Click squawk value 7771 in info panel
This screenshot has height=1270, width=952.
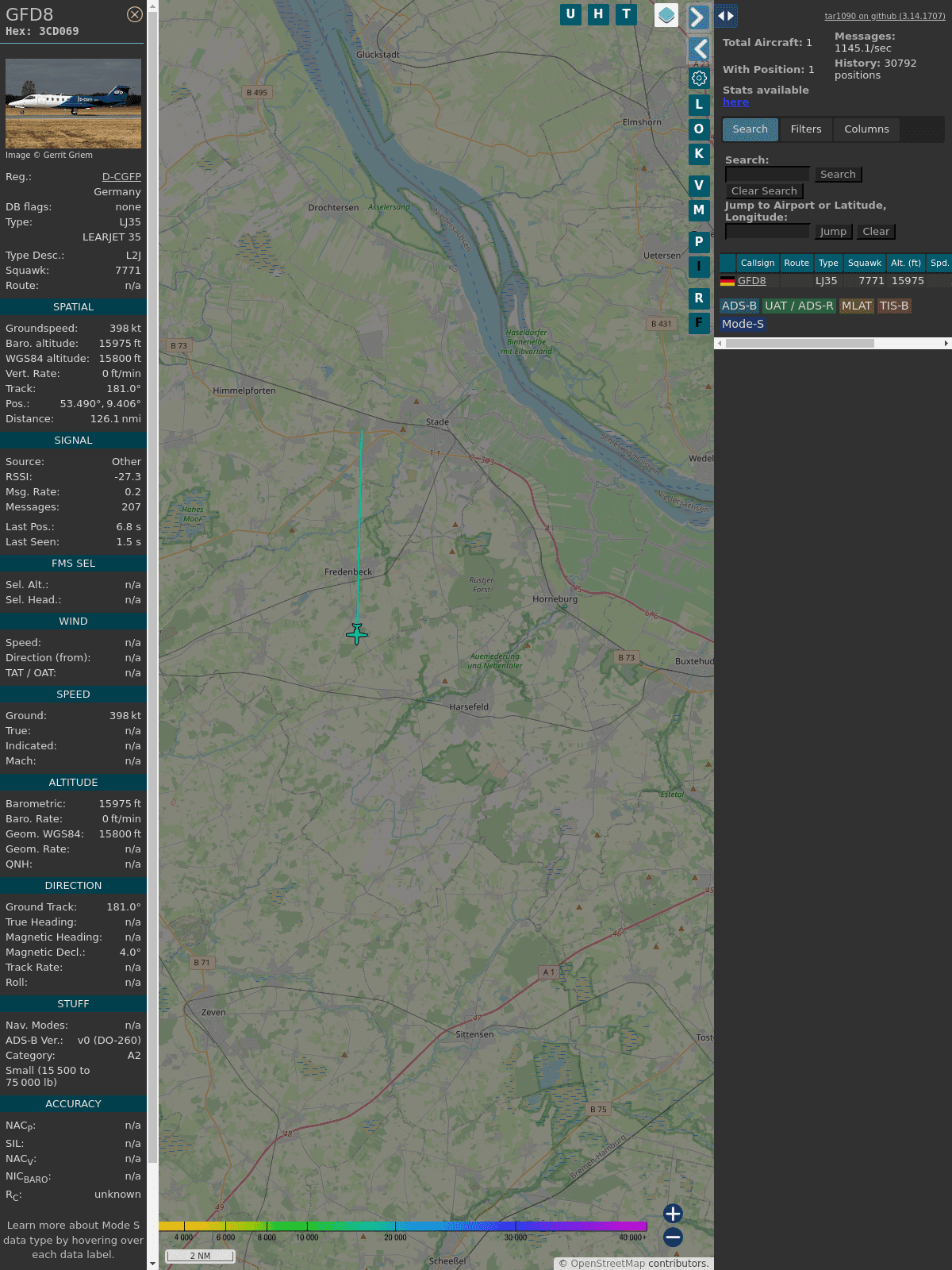(128, 271)
